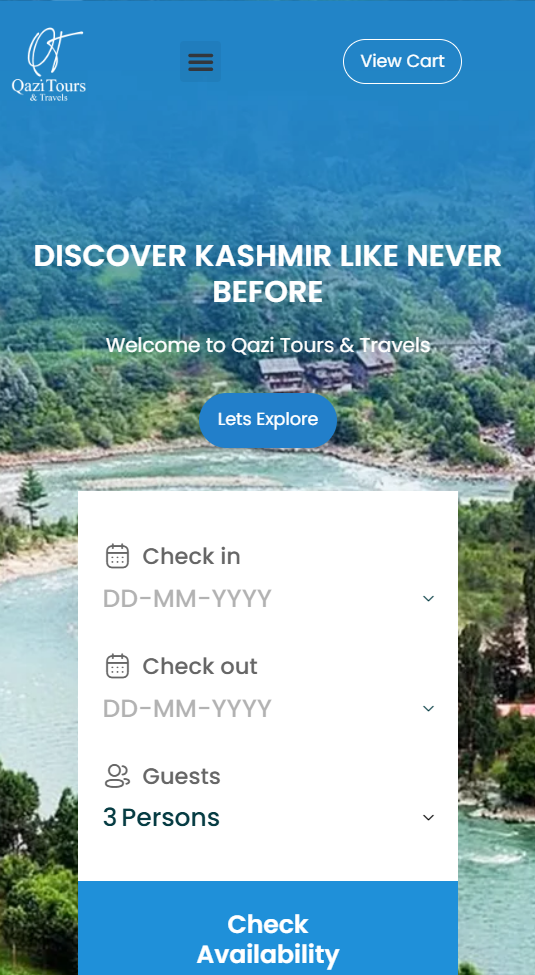Expand the Check in date chevron
This screenshot has height=975, width=535.
tap(428, 598)
